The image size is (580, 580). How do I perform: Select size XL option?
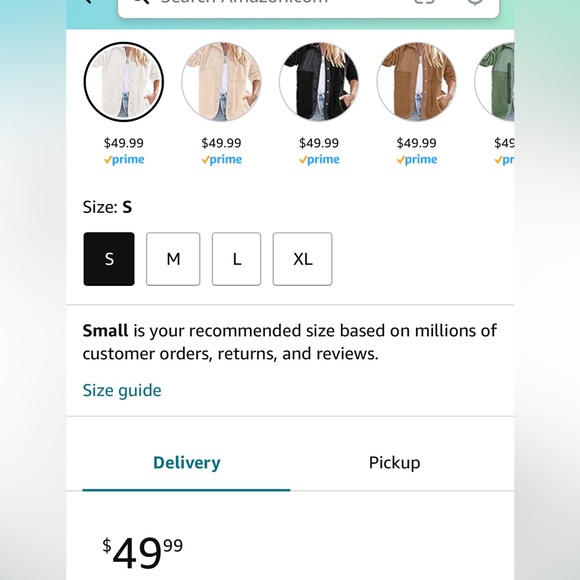tap(303, 259)
